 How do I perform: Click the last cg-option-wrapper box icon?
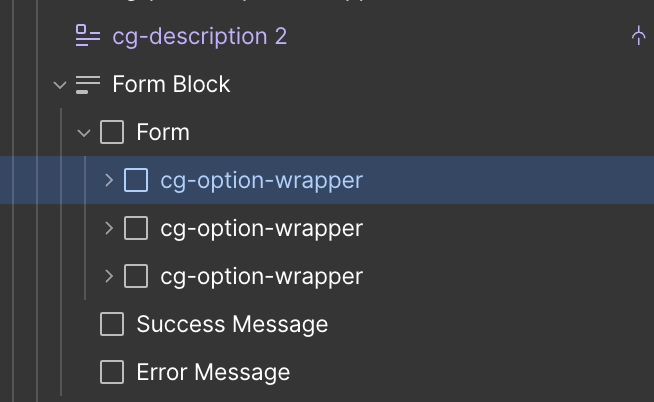click(136, 276)
